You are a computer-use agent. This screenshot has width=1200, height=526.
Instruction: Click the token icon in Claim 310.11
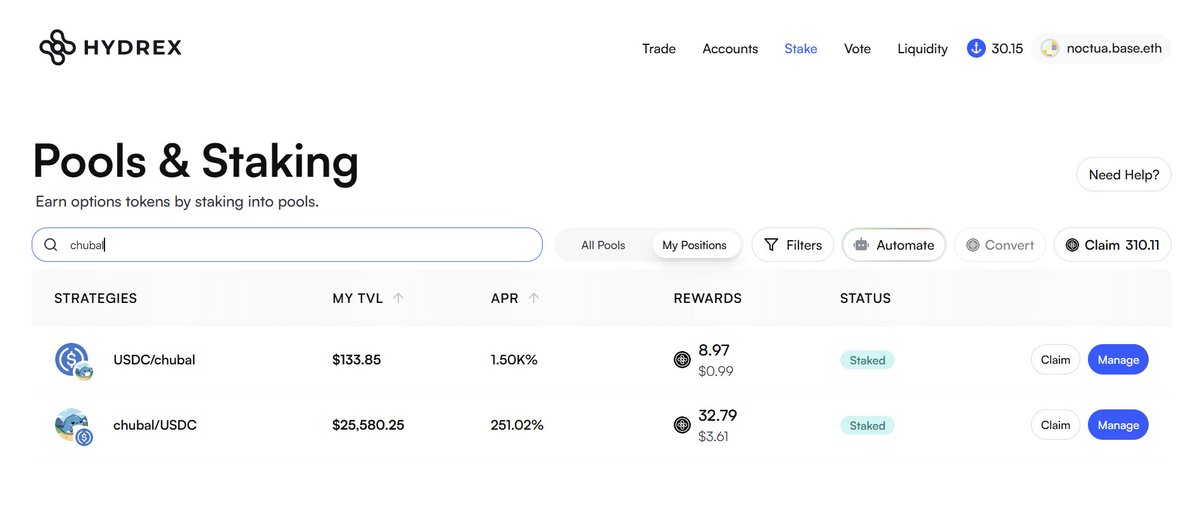(1072, 245)
